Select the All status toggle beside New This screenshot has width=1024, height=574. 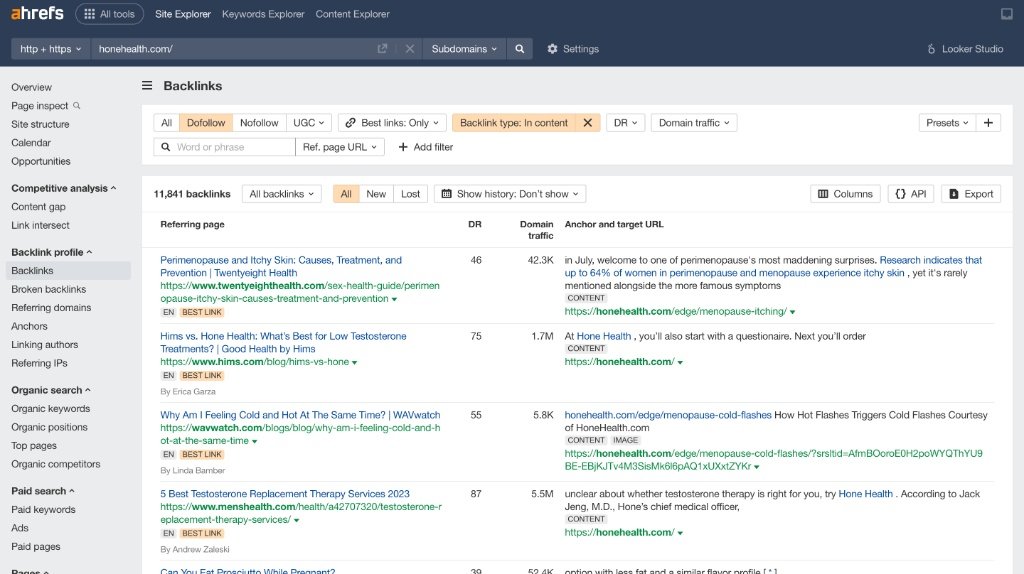[x=346, y=194]
